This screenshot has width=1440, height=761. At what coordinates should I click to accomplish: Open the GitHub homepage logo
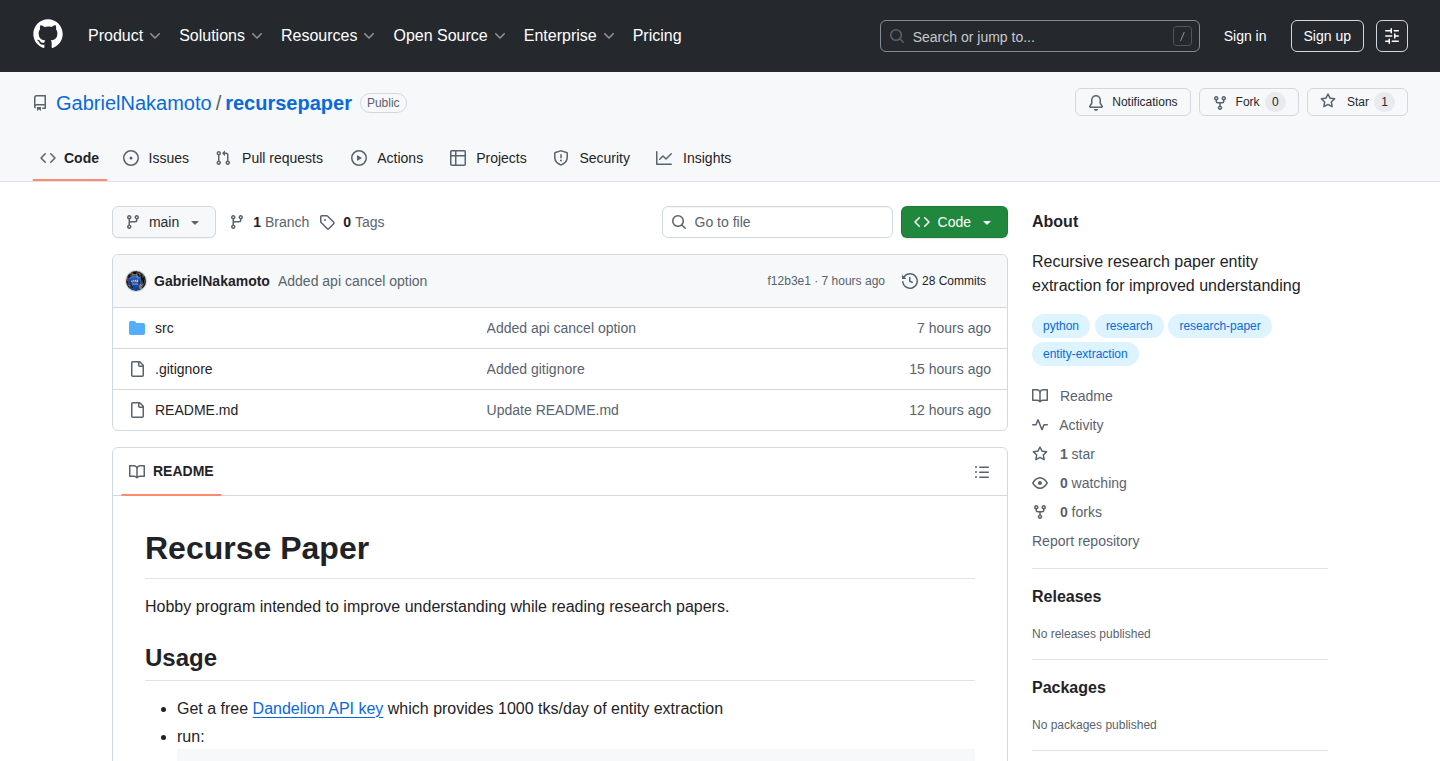[48, 35]
